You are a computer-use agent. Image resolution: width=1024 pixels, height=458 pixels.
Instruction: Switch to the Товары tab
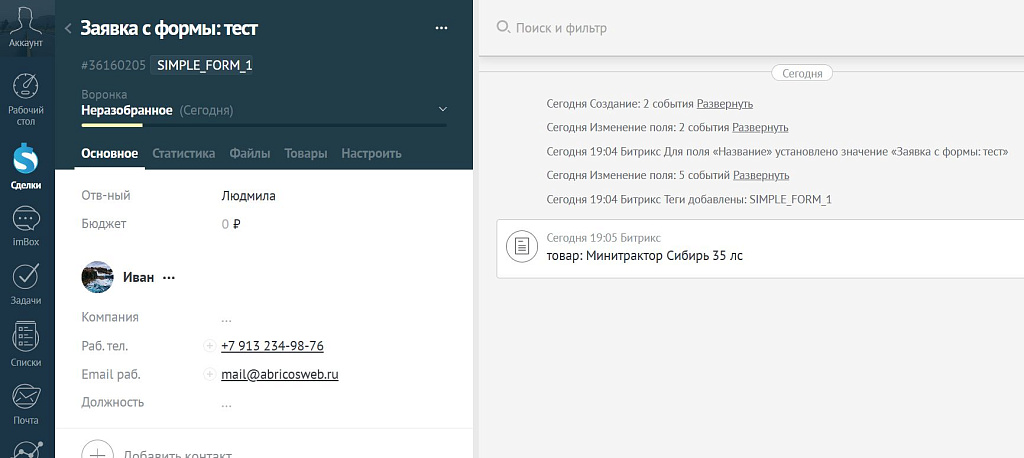[305, 154]
